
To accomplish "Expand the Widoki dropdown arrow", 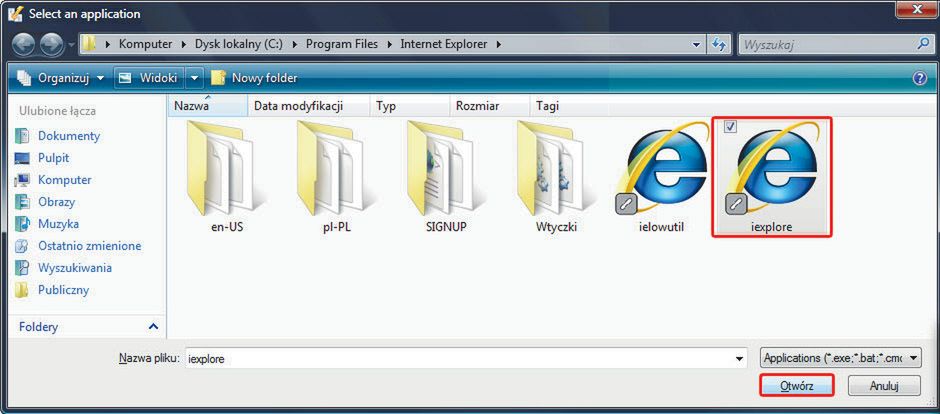I will 194,78.
